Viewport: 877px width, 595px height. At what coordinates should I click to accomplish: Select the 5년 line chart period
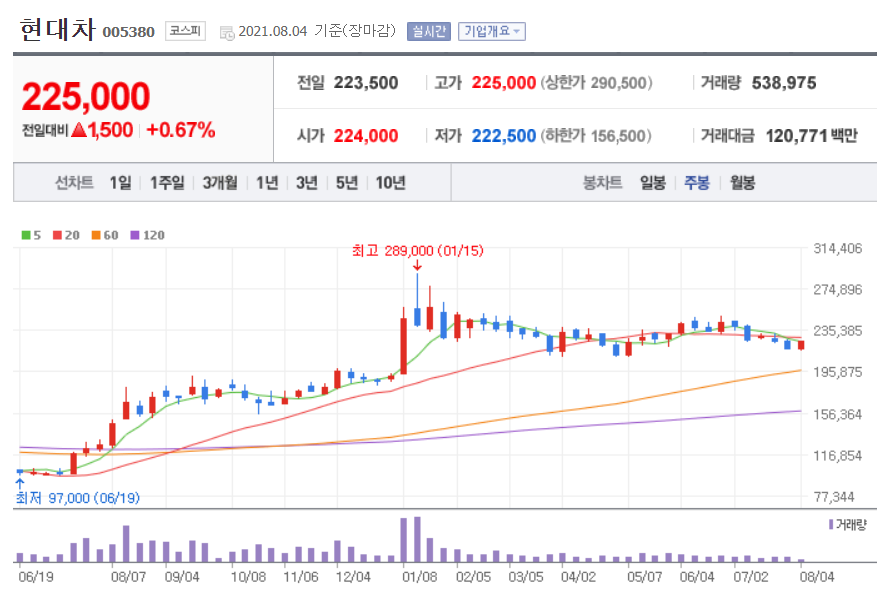tap(347, 182)
